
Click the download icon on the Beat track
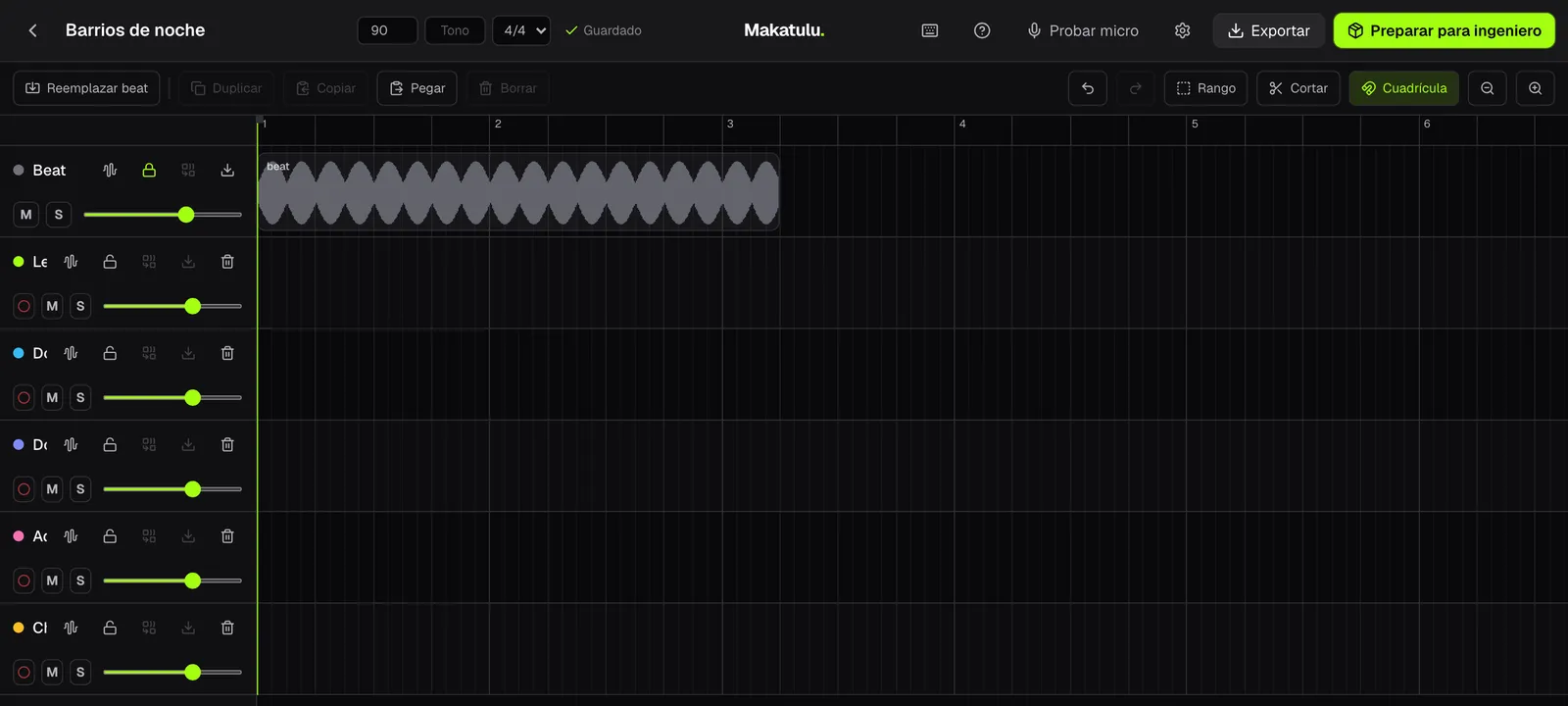tap(227, 170)
